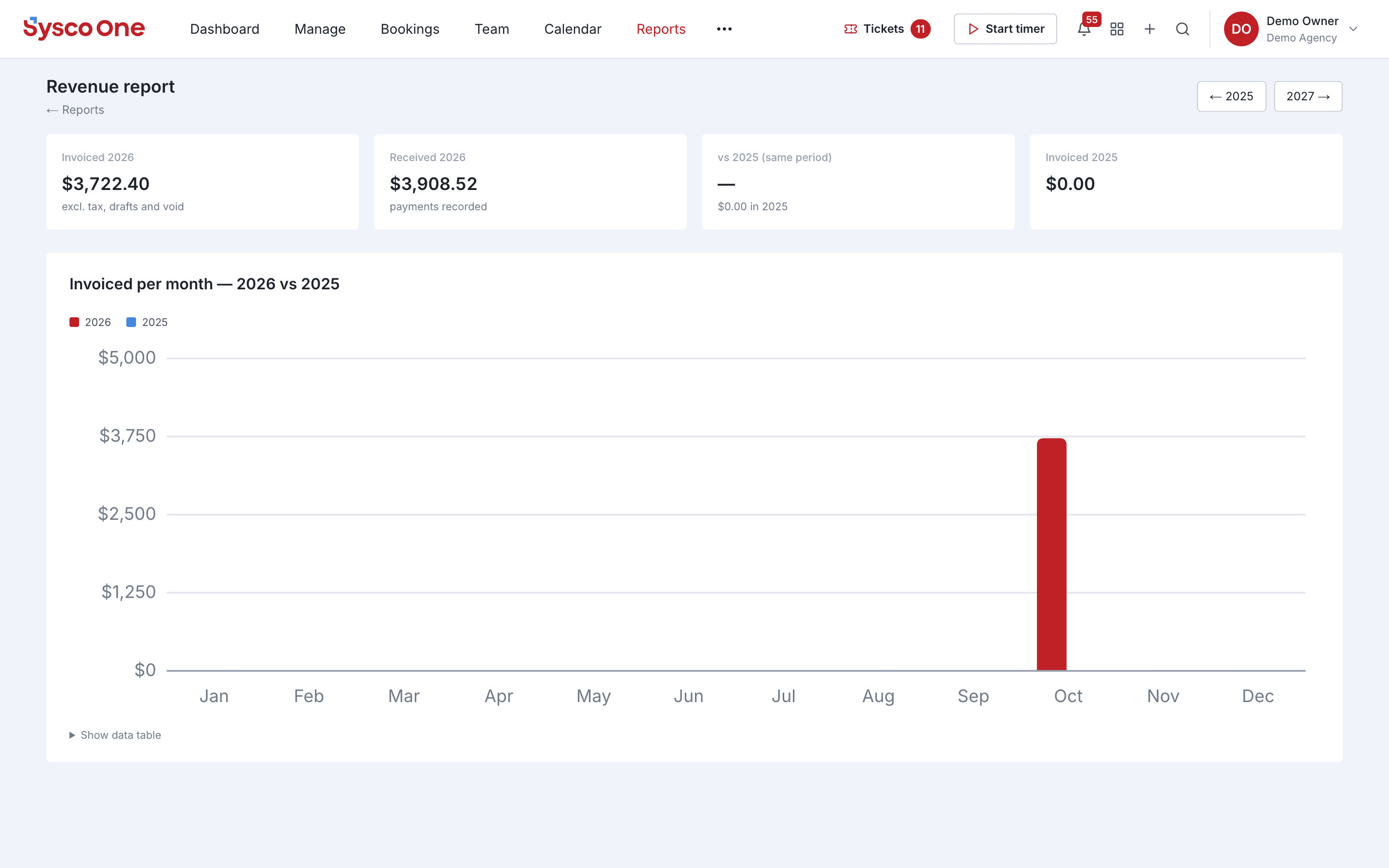Click the excl. tax, drafts and void caption
1389x868 pixels.
[x=123, y=207]
